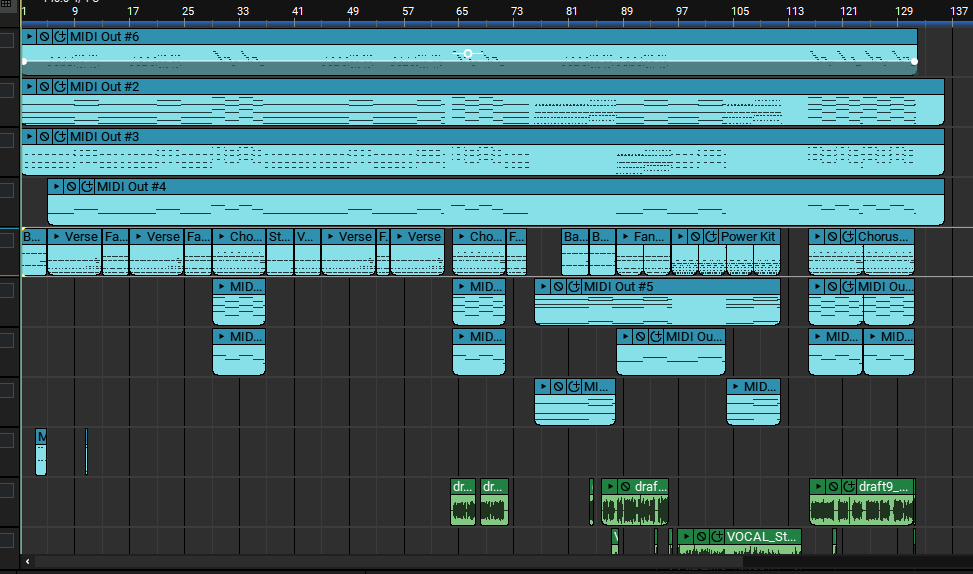This screenshot has width=973, height=574.
Task: Click the loop icon on VOCAL_St clip
Action: point(717,536)
